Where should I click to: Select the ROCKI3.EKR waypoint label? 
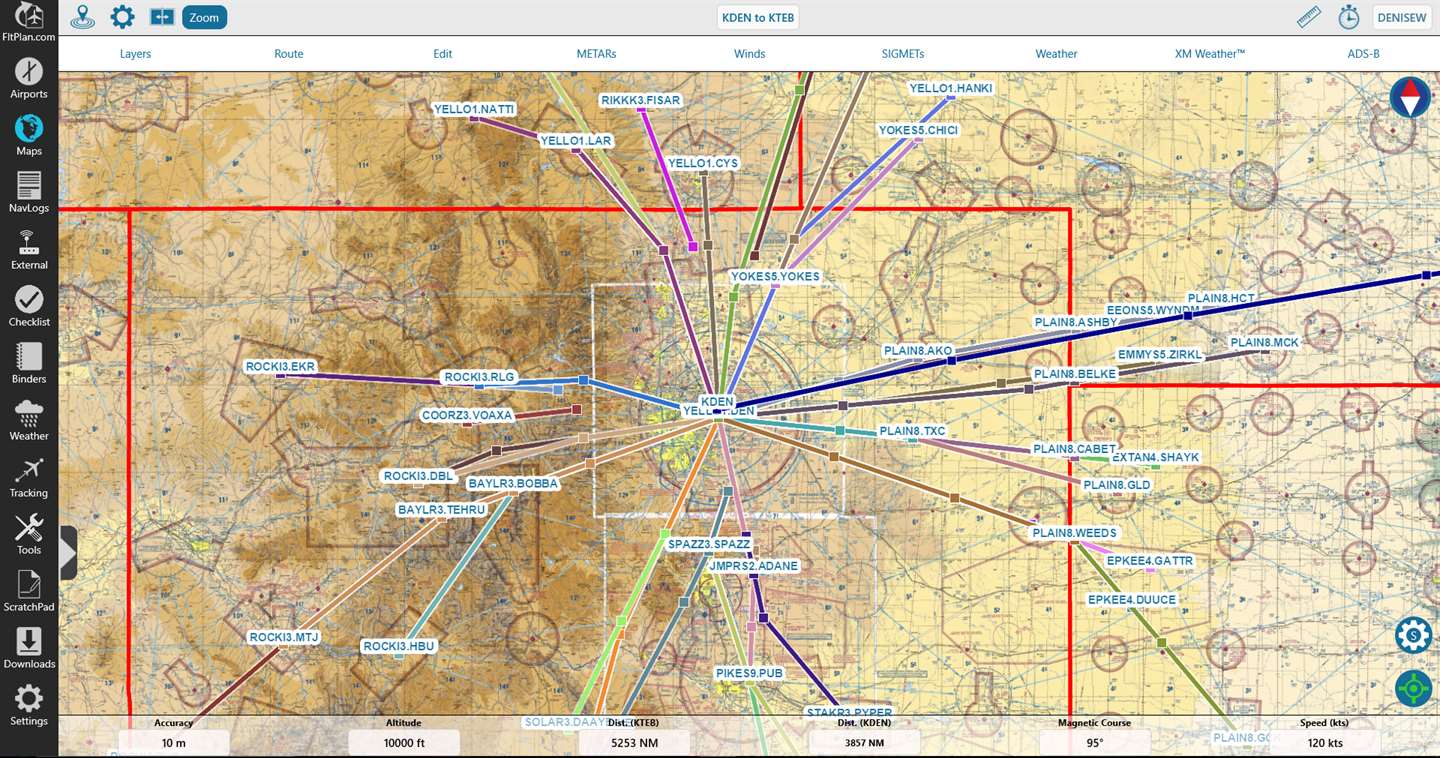280,367
